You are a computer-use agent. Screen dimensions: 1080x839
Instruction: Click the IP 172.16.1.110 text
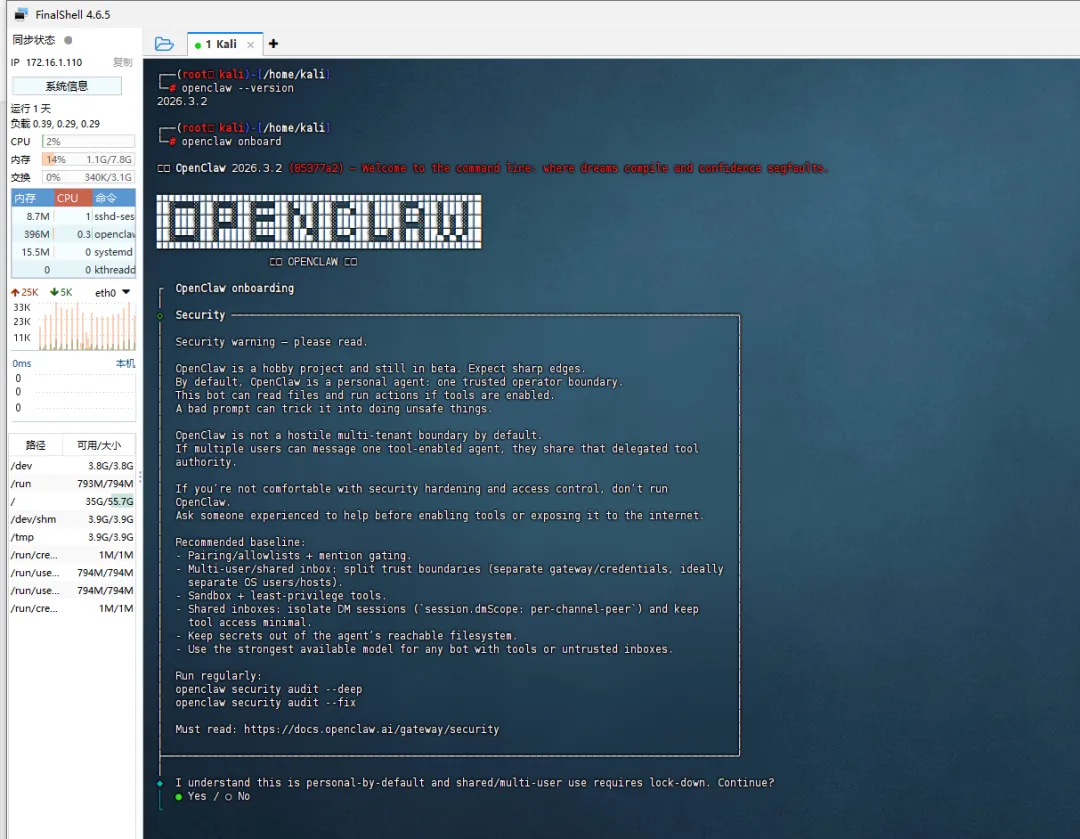point(46,63)
